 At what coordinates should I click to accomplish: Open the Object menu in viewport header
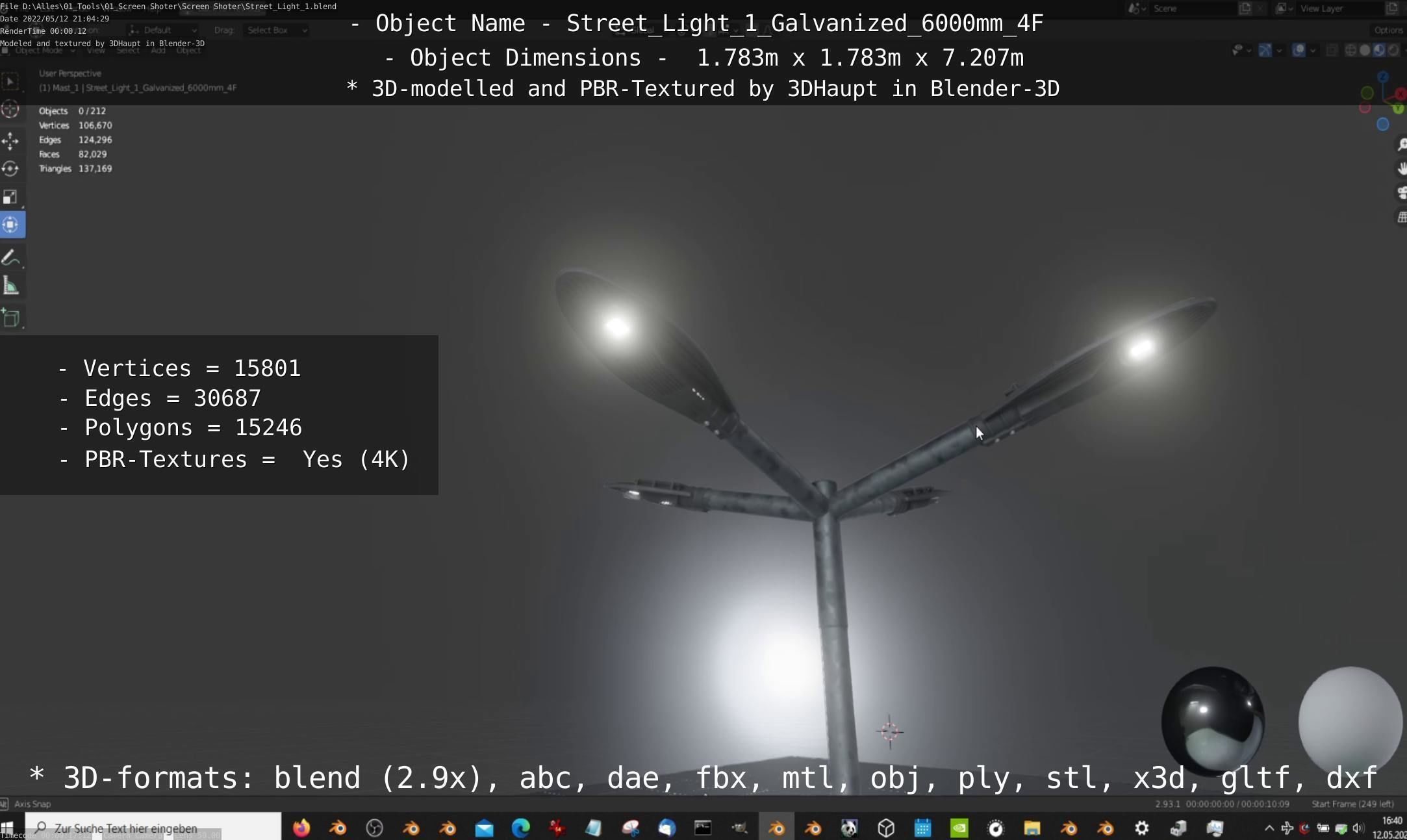188,50
